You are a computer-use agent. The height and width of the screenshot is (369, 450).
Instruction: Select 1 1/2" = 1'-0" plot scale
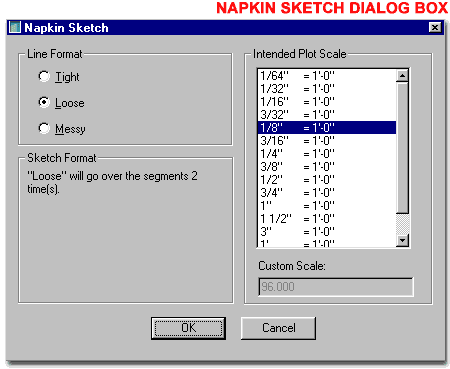coord(327,218)
